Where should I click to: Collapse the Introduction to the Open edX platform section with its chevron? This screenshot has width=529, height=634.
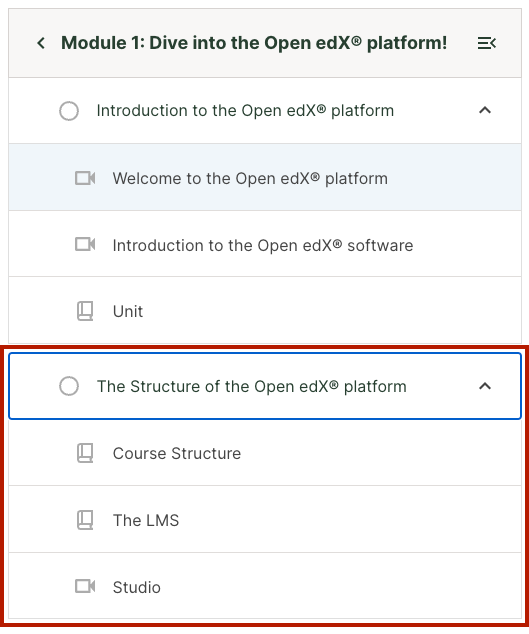(485, 110)
